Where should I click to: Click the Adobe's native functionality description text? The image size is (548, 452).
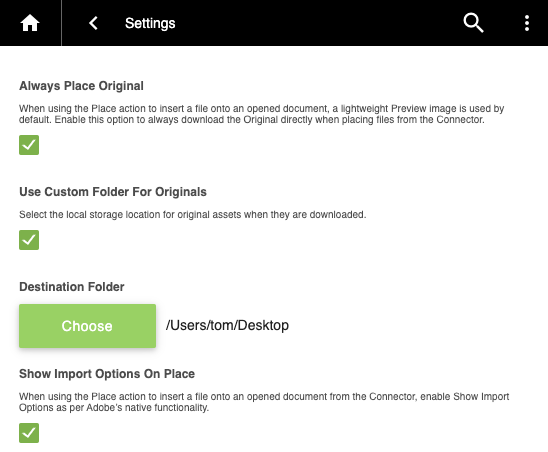pos(264,402)
